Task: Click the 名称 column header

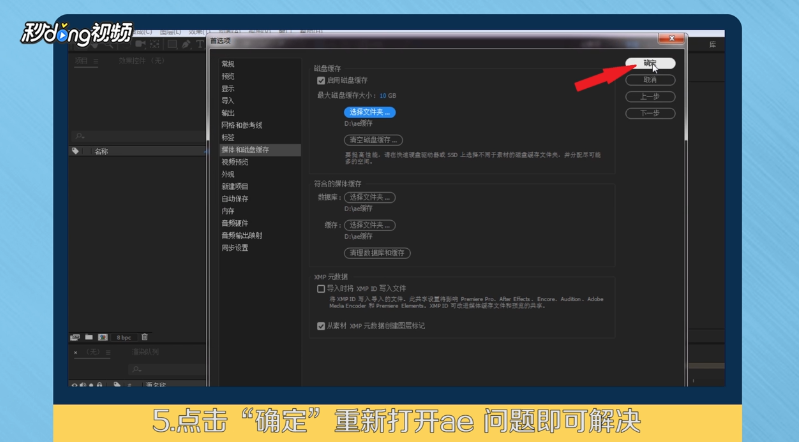Action: coord(101,151)
